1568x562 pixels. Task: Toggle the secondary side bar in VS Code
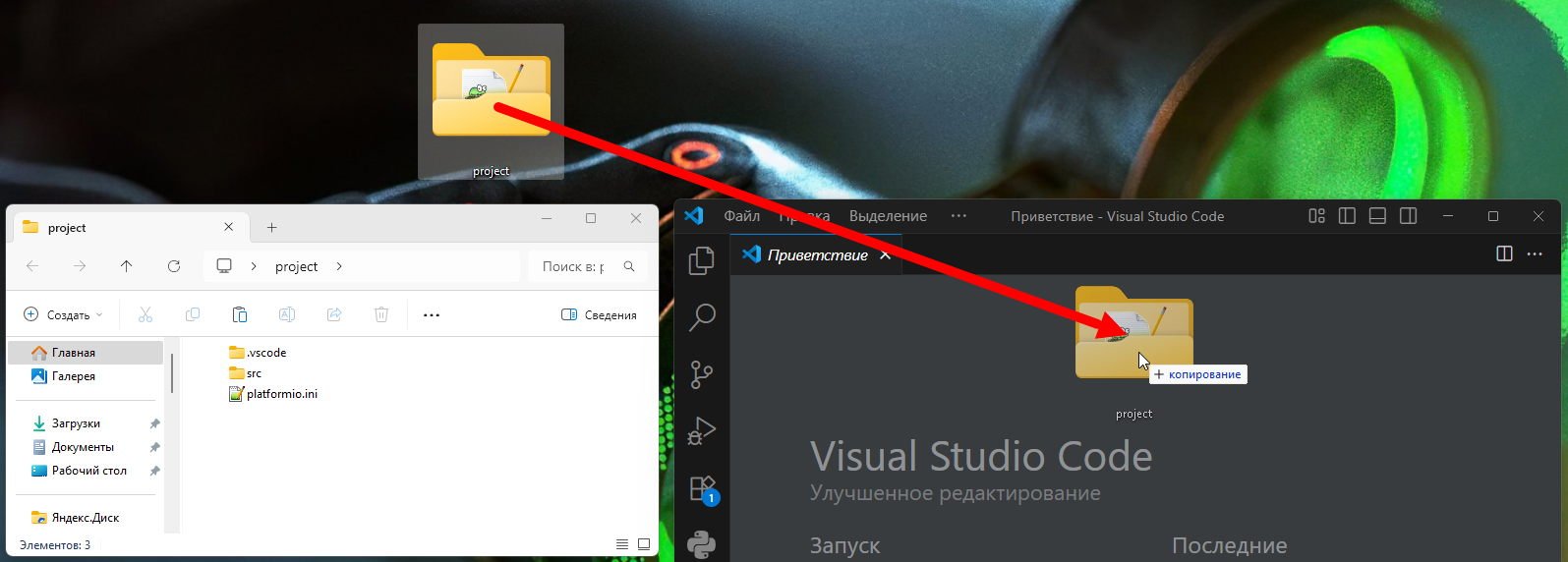click(x=1408, y=216)
